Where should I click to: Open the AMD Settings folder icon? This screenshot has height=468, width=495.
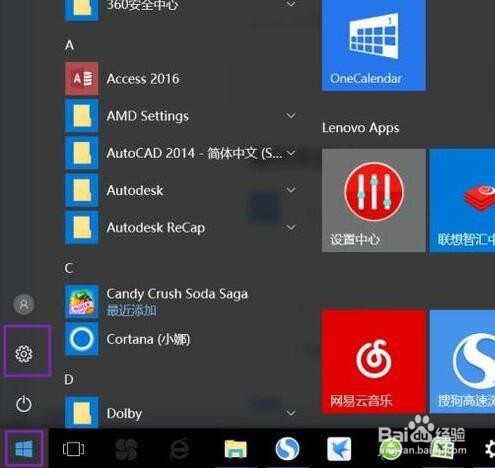point(82,116)
